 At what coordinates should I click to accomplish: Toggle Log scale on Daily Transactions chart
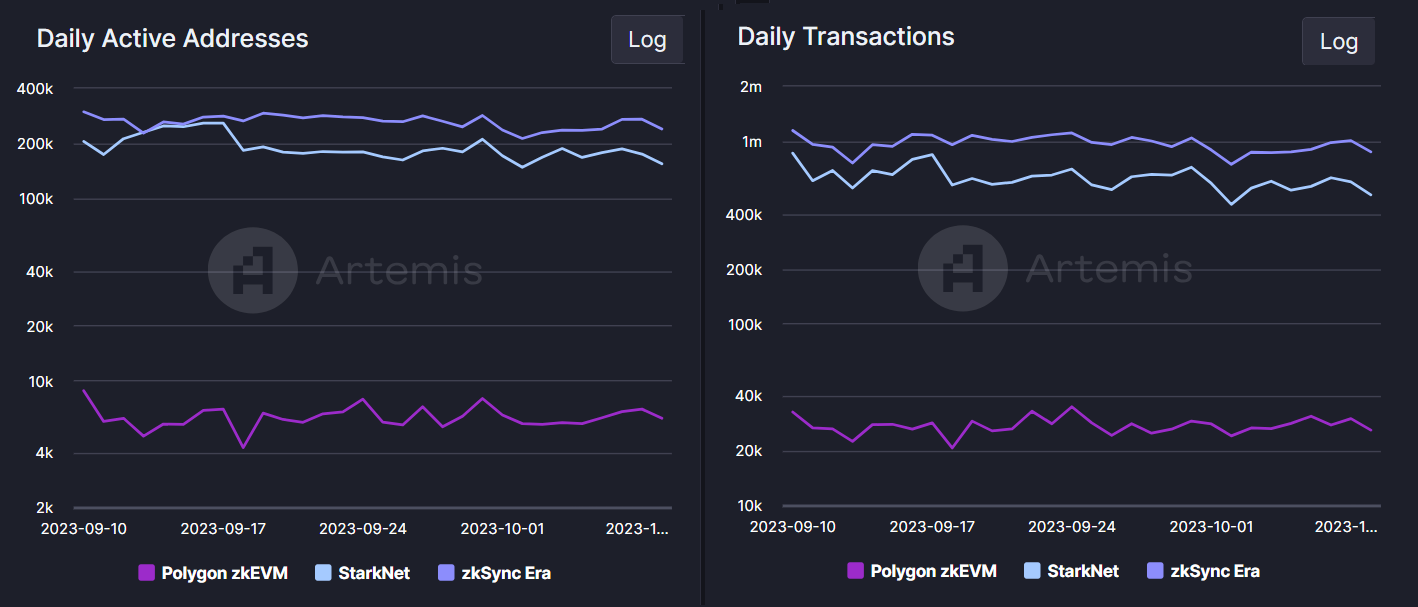tap(1338, 42)
